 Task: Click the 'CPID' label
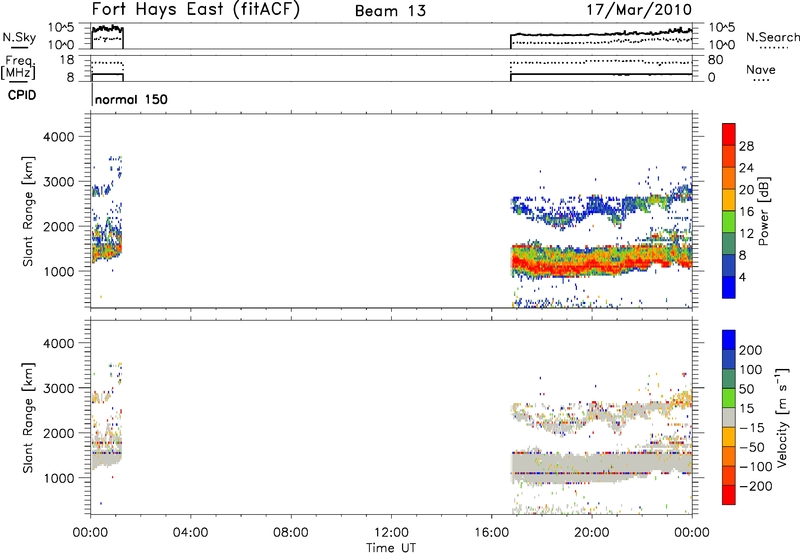pyautogui.click(x=22, y=95)
